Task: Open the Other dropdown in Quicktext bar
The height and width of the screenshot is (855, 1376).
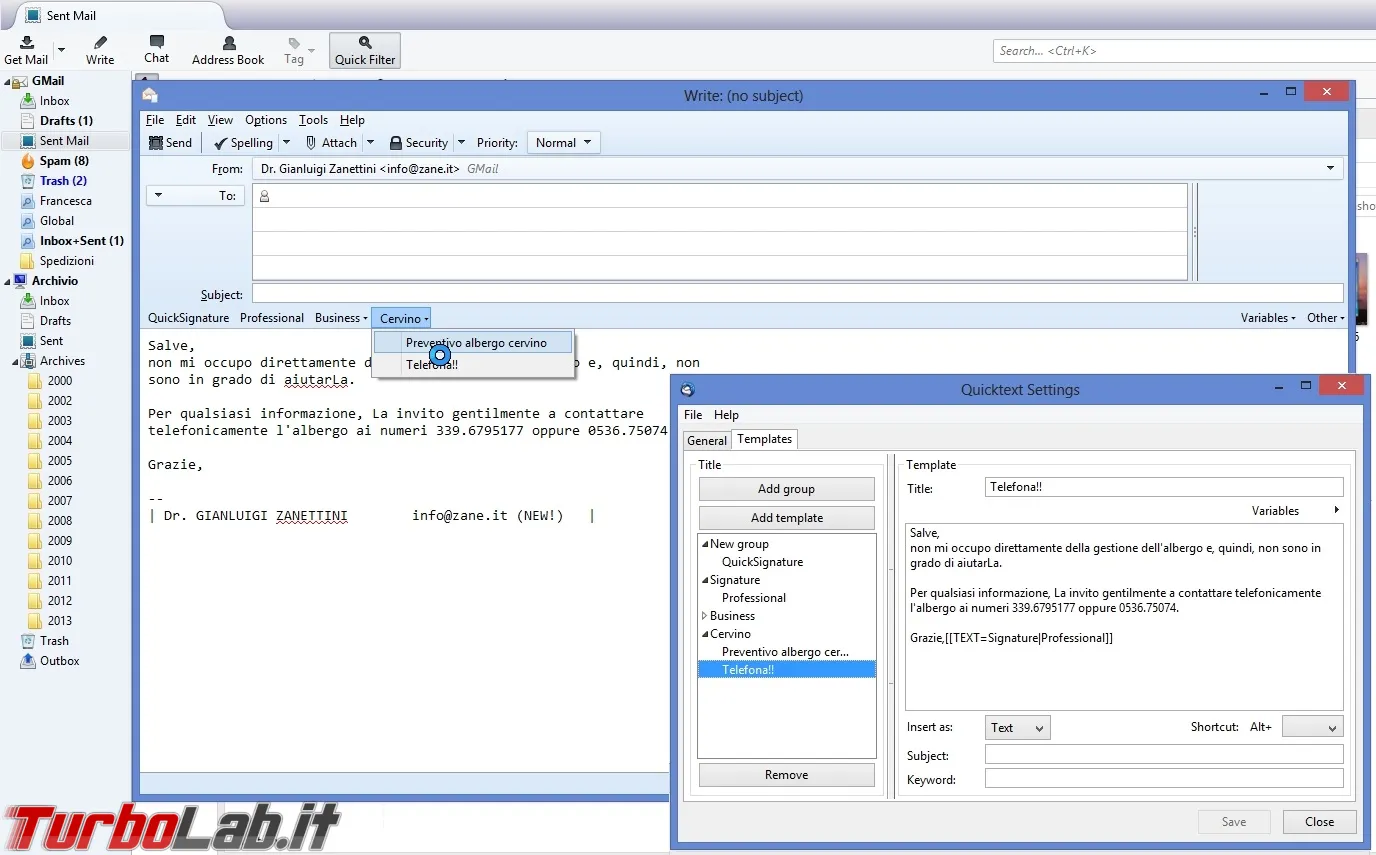Action: (x=1326, y=318)
